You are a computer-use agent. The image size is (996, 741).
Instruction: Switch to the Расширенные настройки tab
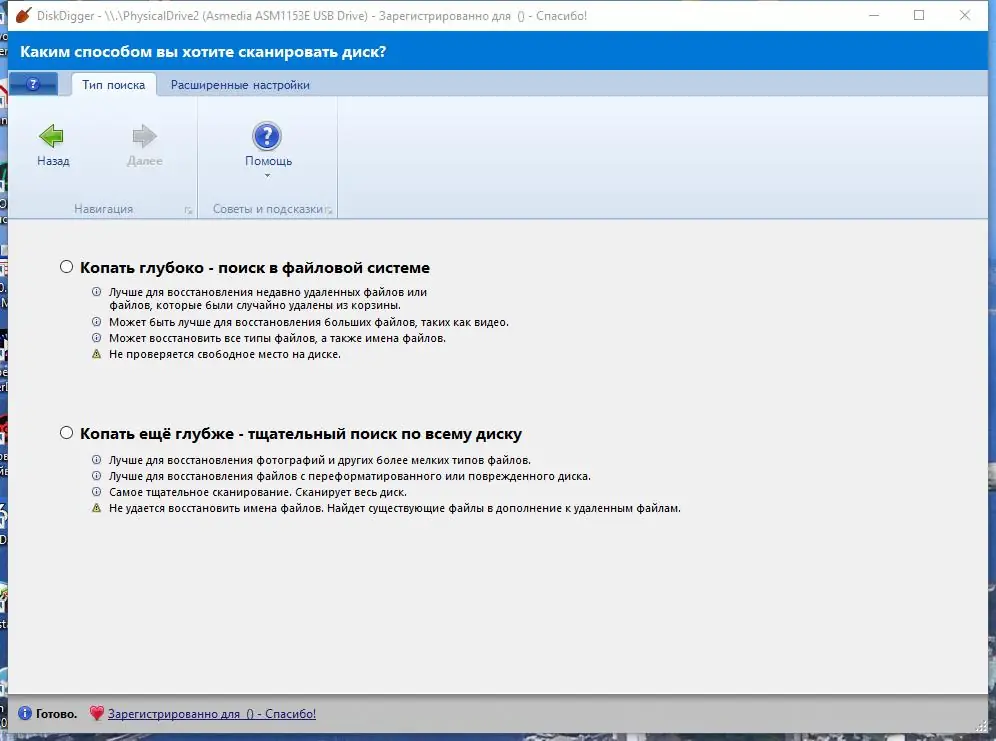240,85
